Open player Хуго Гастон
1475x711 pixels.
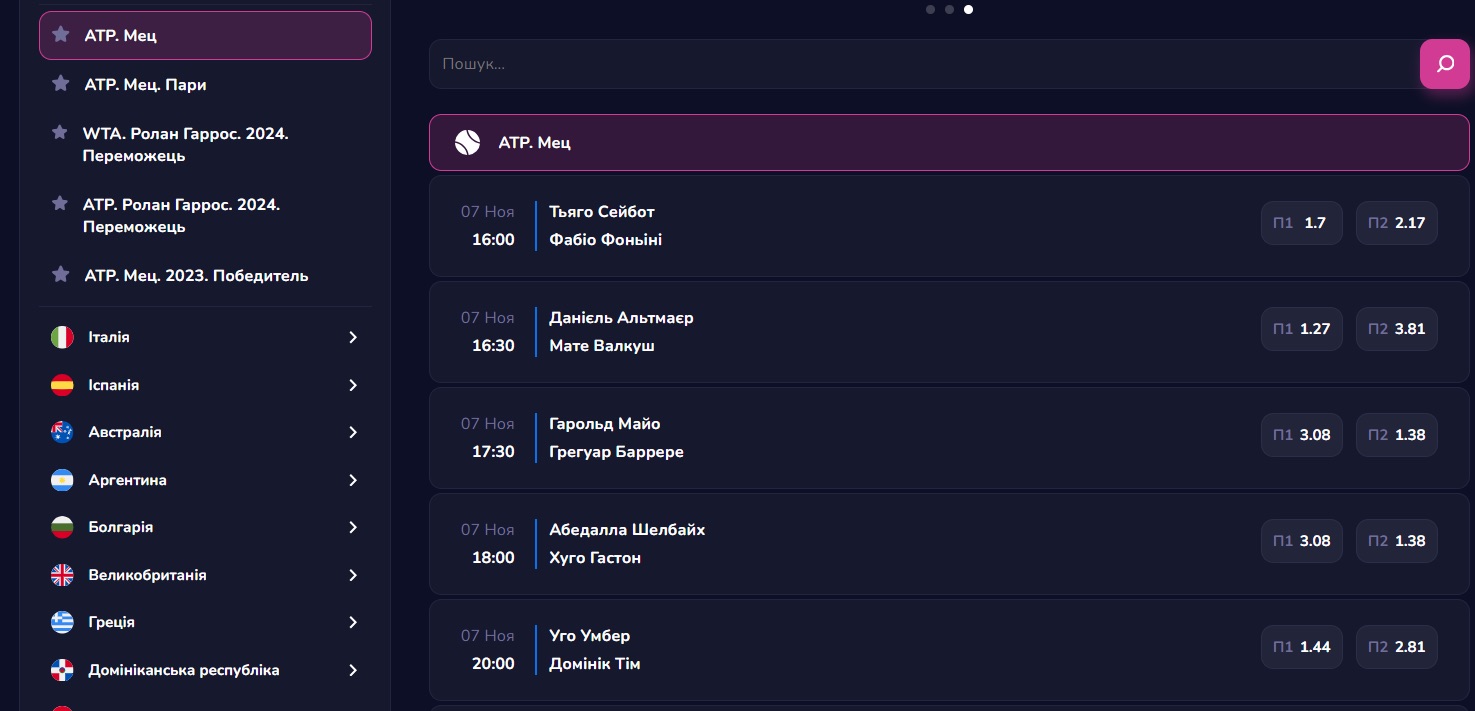tap(595, 558)
